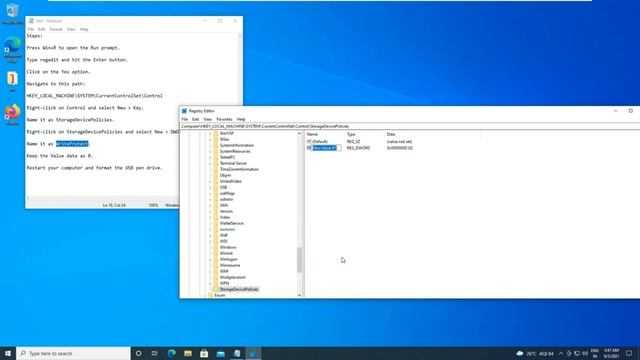Screen dimensions: 640x360
Task: Click the tree scrollbar up arrow
Action: click(x=300, y=133)
